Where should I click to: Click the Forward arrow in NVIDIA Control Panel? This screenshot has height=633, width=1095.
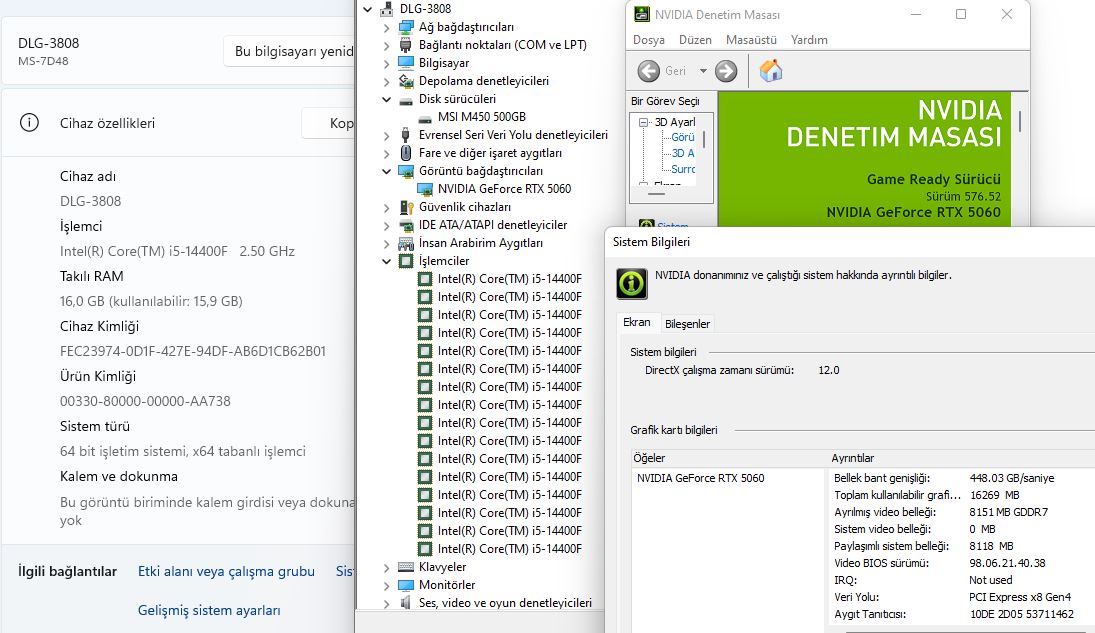(x=726, y=71)
